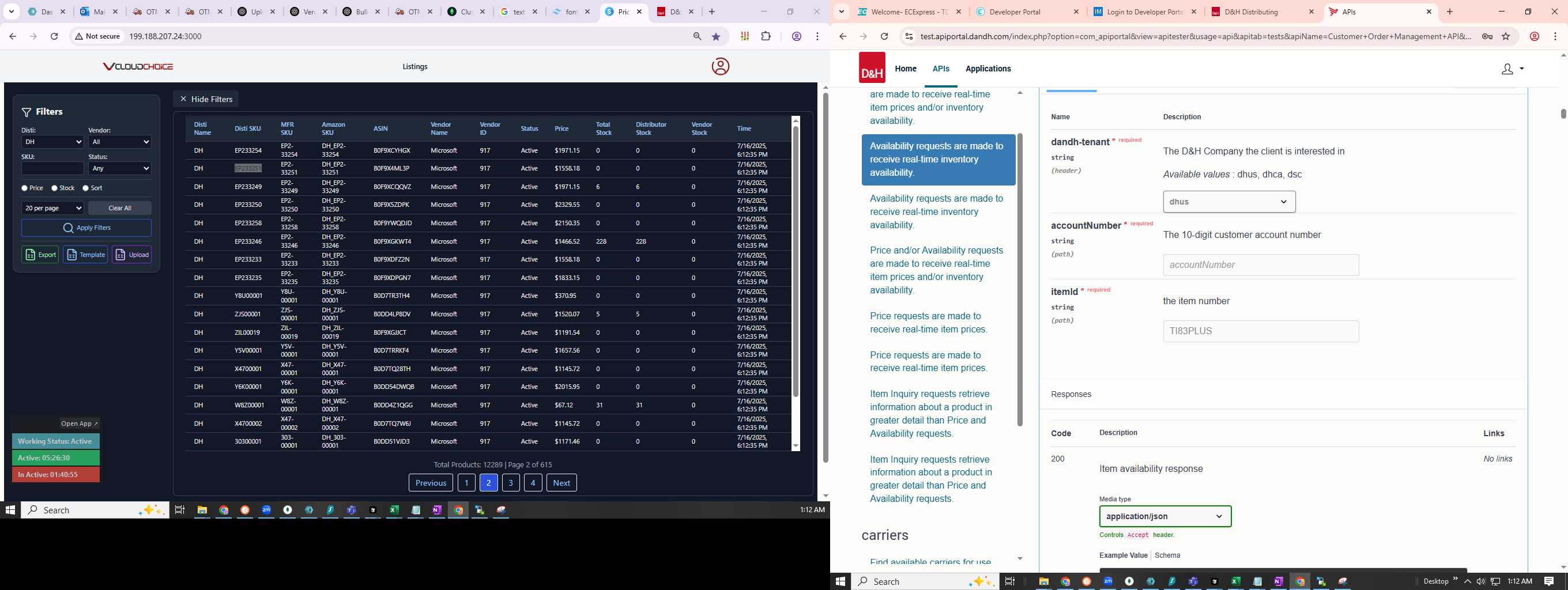
Task: Open extensions puzzle icon in left browser
Action: (766, 36)
